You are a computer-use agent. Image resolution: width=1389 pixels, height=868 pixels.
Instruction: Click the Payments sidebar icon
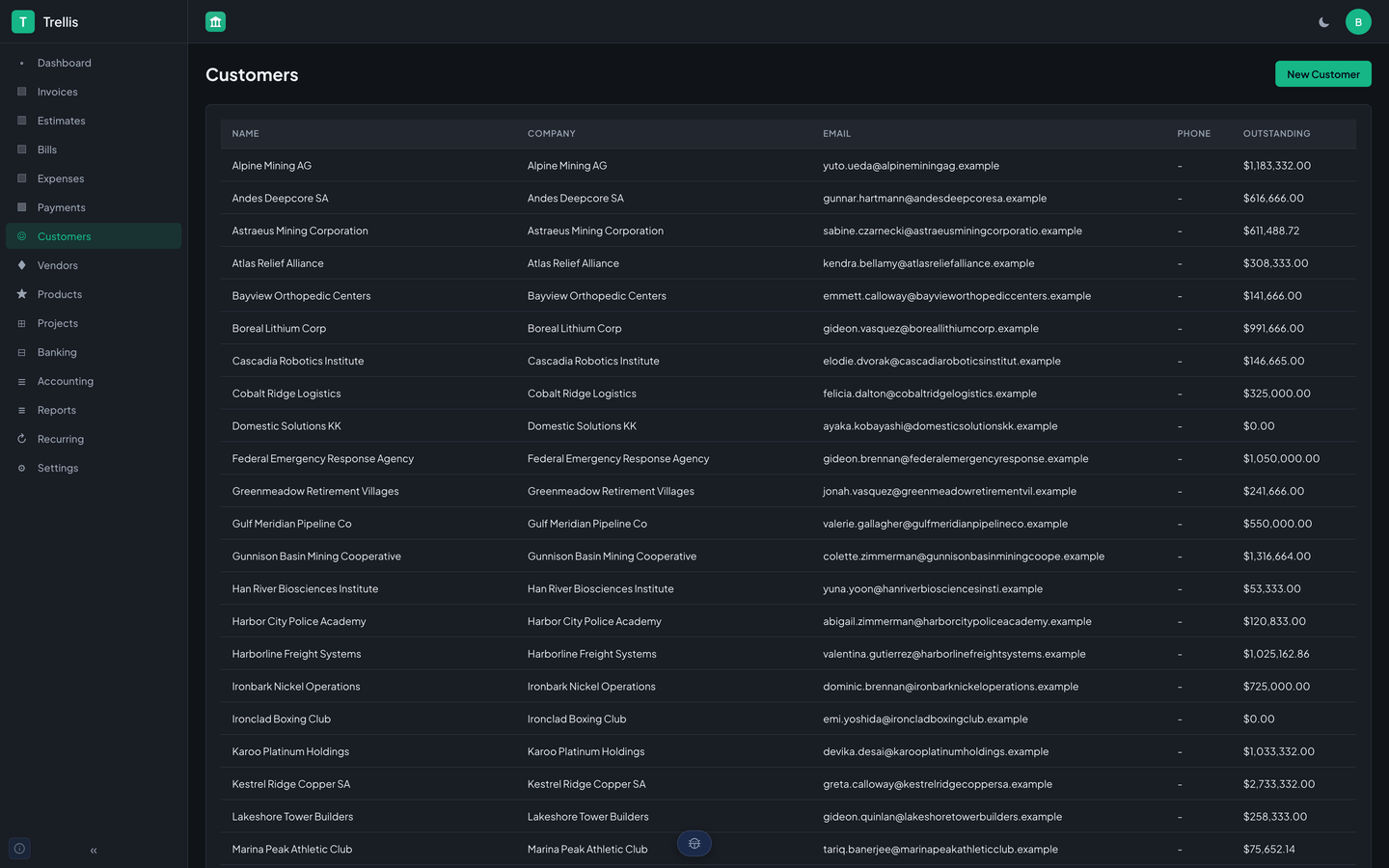tap(21, 207)
